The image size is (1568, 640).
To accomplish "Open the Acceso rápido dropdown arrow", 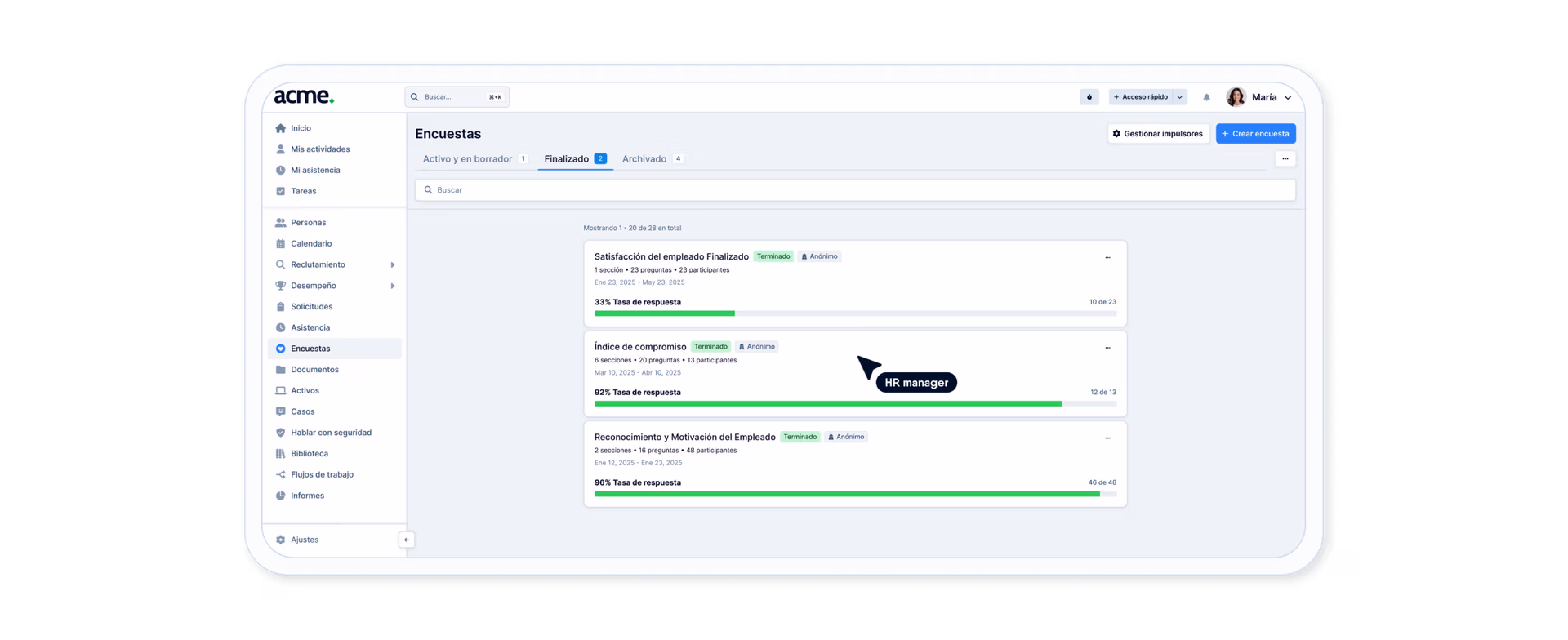I will coord(1180,97).
